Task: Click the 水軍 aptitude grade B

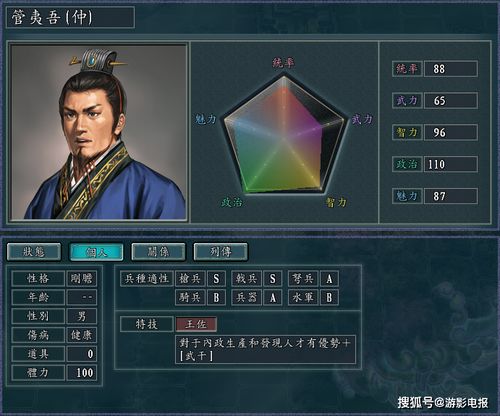Action: (x=329, y=297)
